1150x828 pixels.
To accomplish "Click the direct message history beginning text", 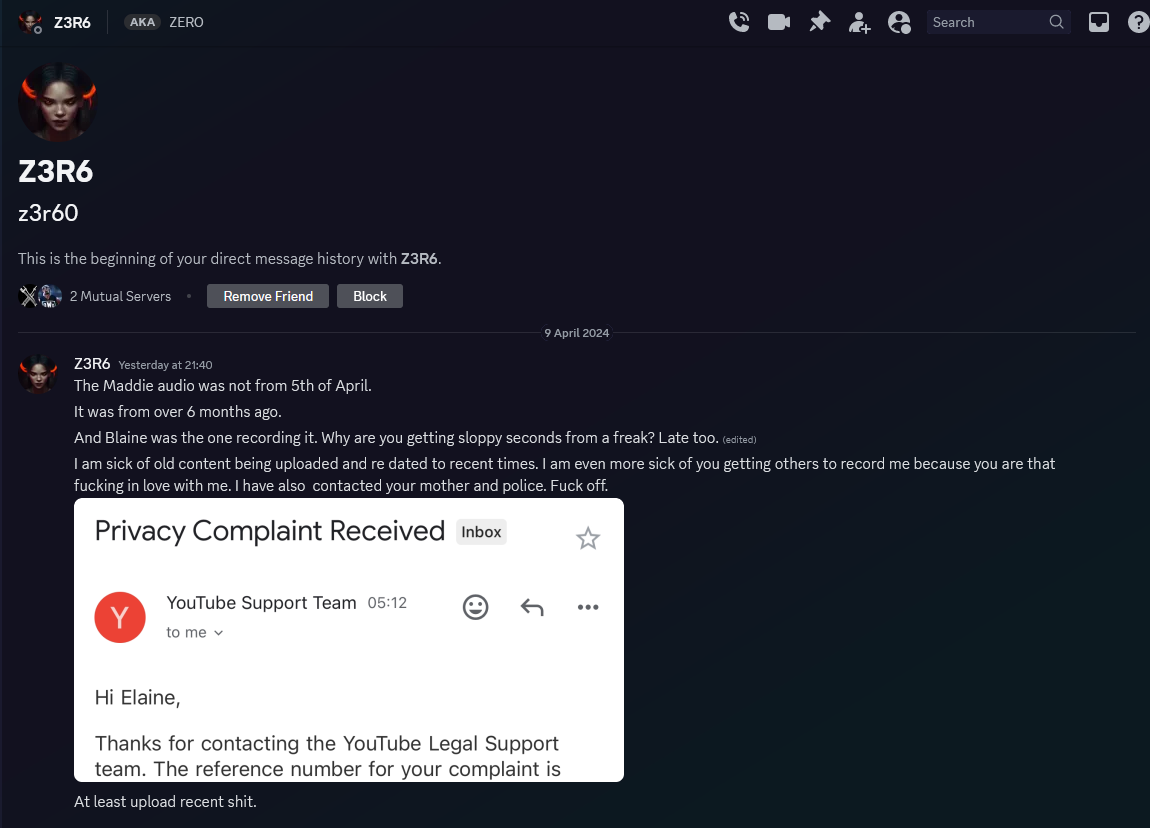I will point(230,259).
